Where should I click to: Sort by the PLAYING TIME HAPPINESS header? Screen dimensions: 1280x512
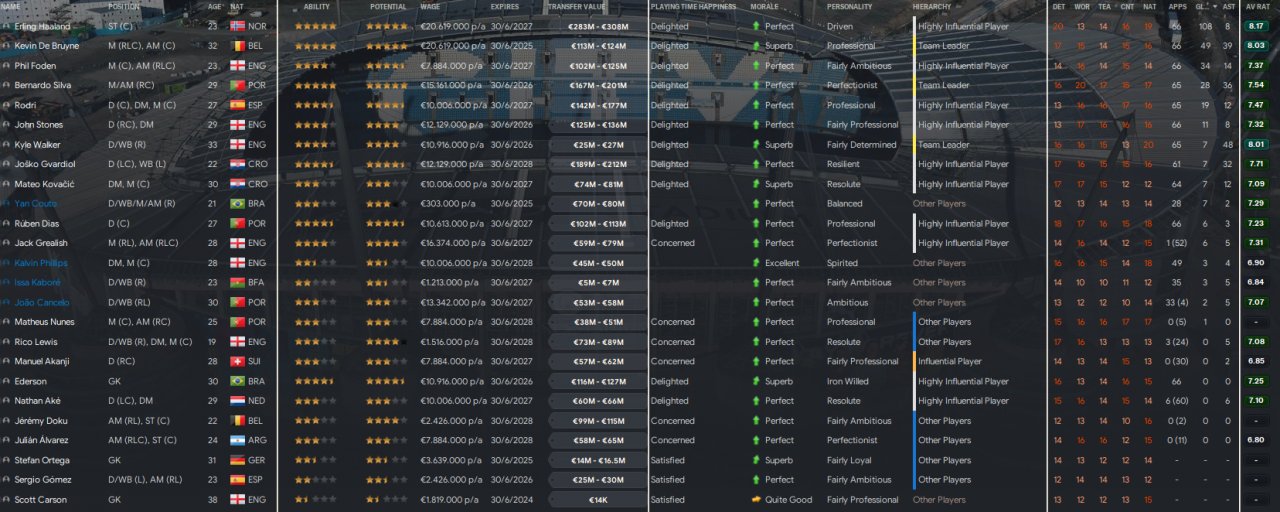pos(693,7)
